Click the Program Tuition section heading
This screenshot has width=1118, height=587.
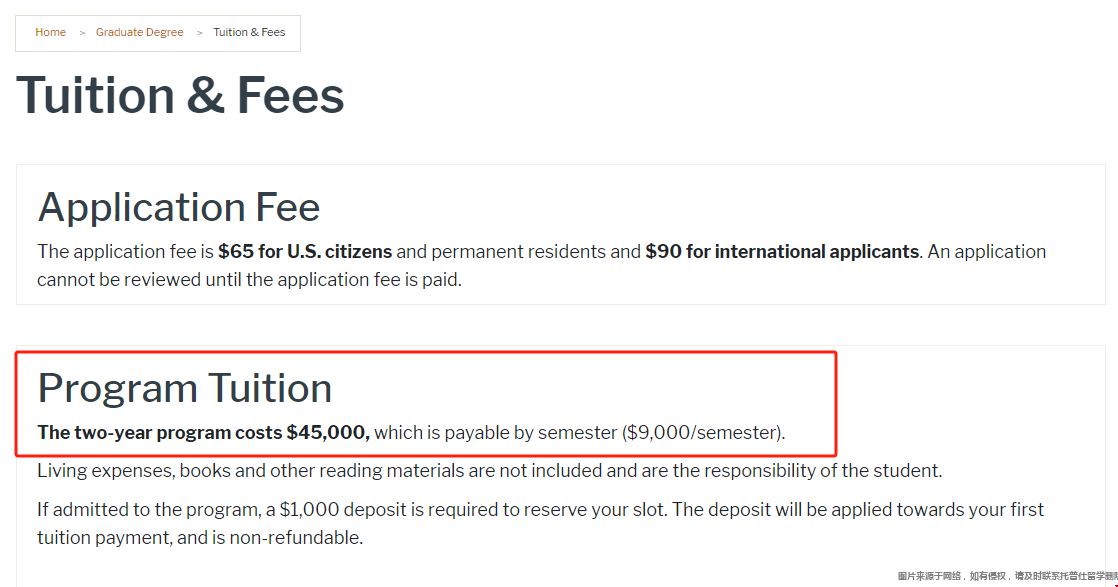coord(185,389)
